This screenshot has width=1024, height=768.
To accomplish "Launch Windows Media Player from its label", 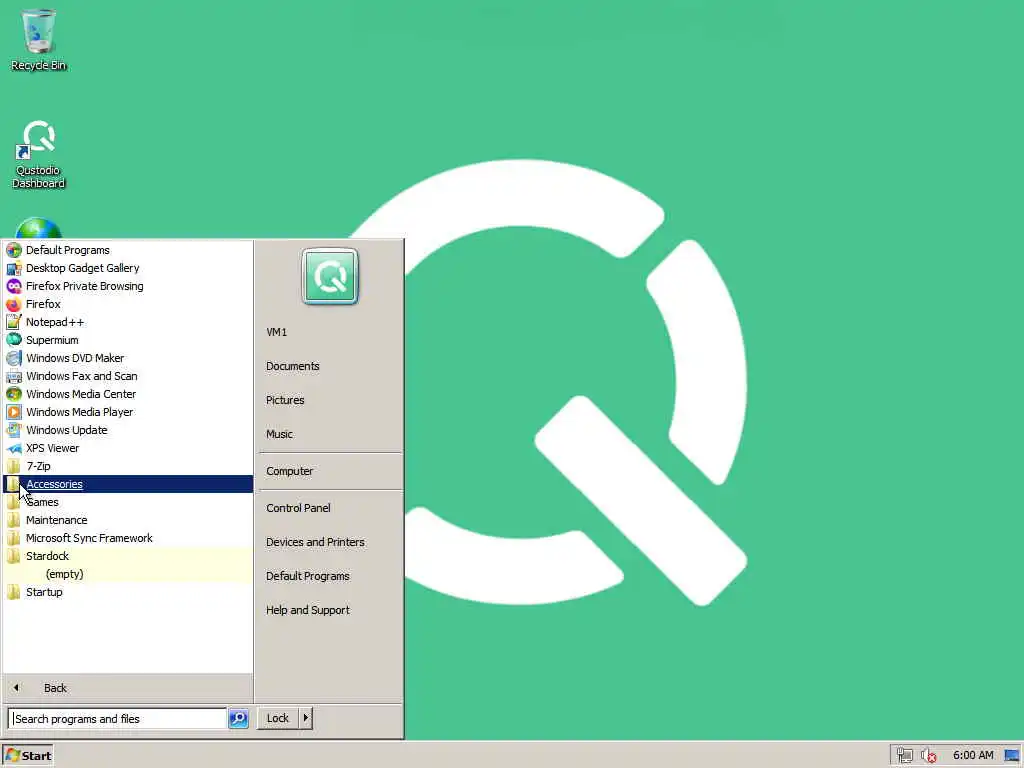I will (80, 412).
